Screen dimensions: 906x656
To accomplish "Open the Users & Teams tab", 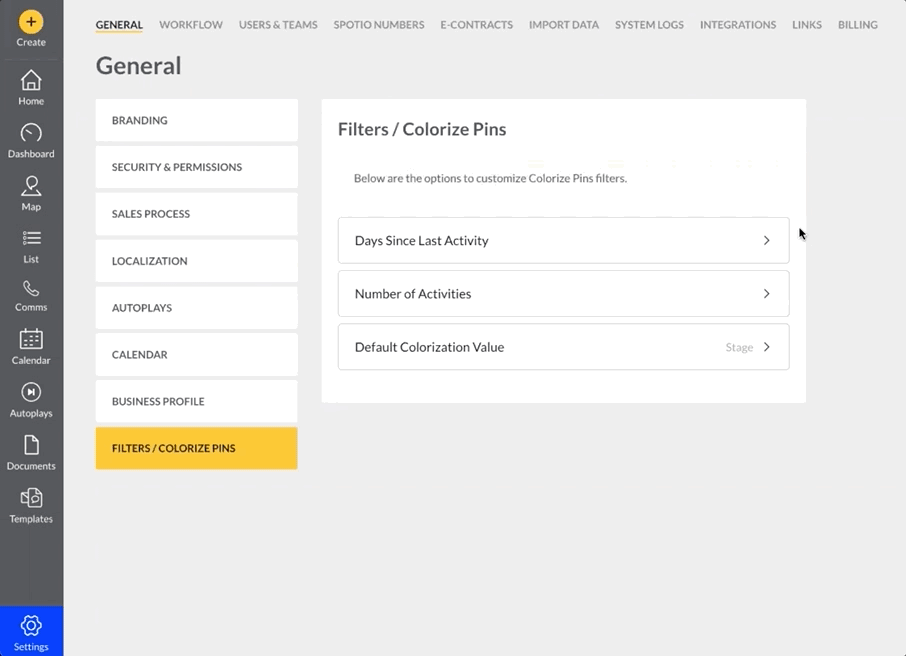I will pos(277,24).
